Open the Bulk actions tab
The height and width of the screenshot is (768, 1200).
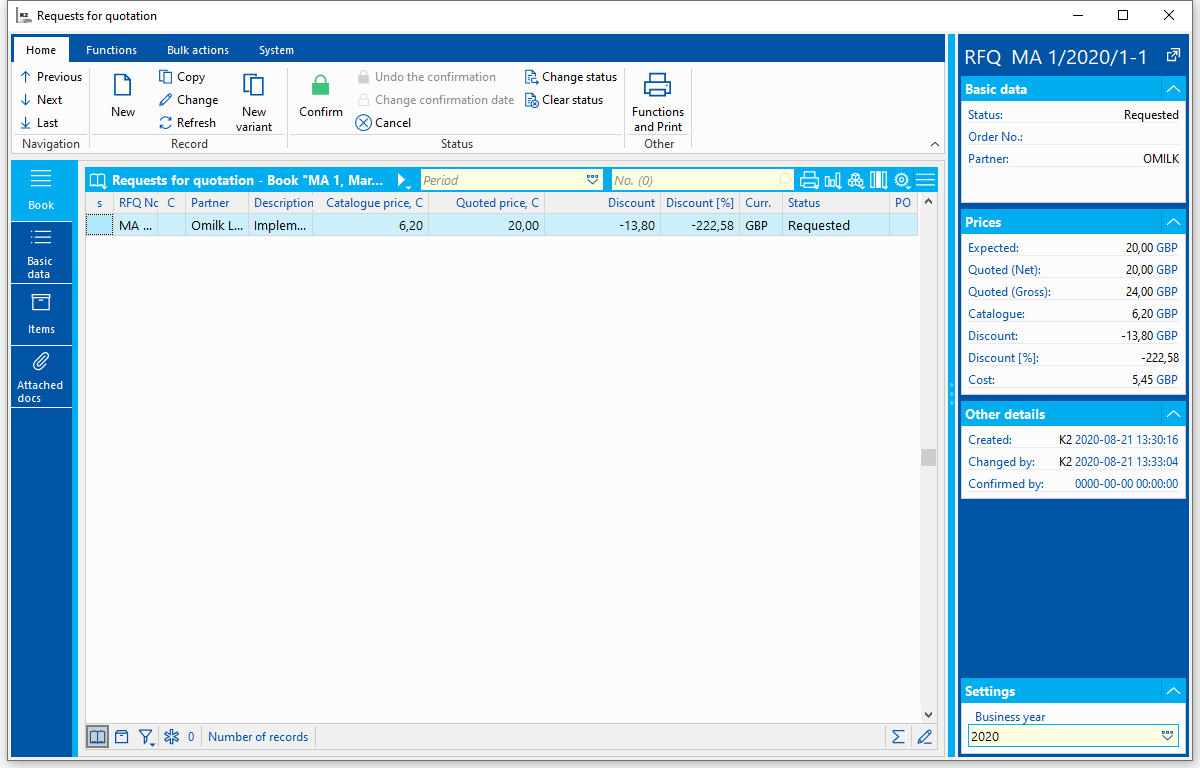coord(197,50)
